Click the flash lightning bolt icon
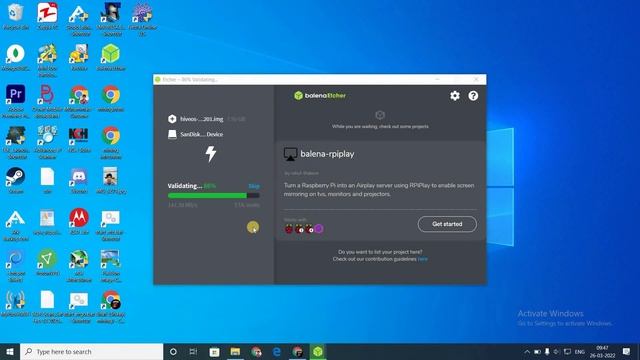This screenshot has height=360, width=640. (x=211, y=153)
